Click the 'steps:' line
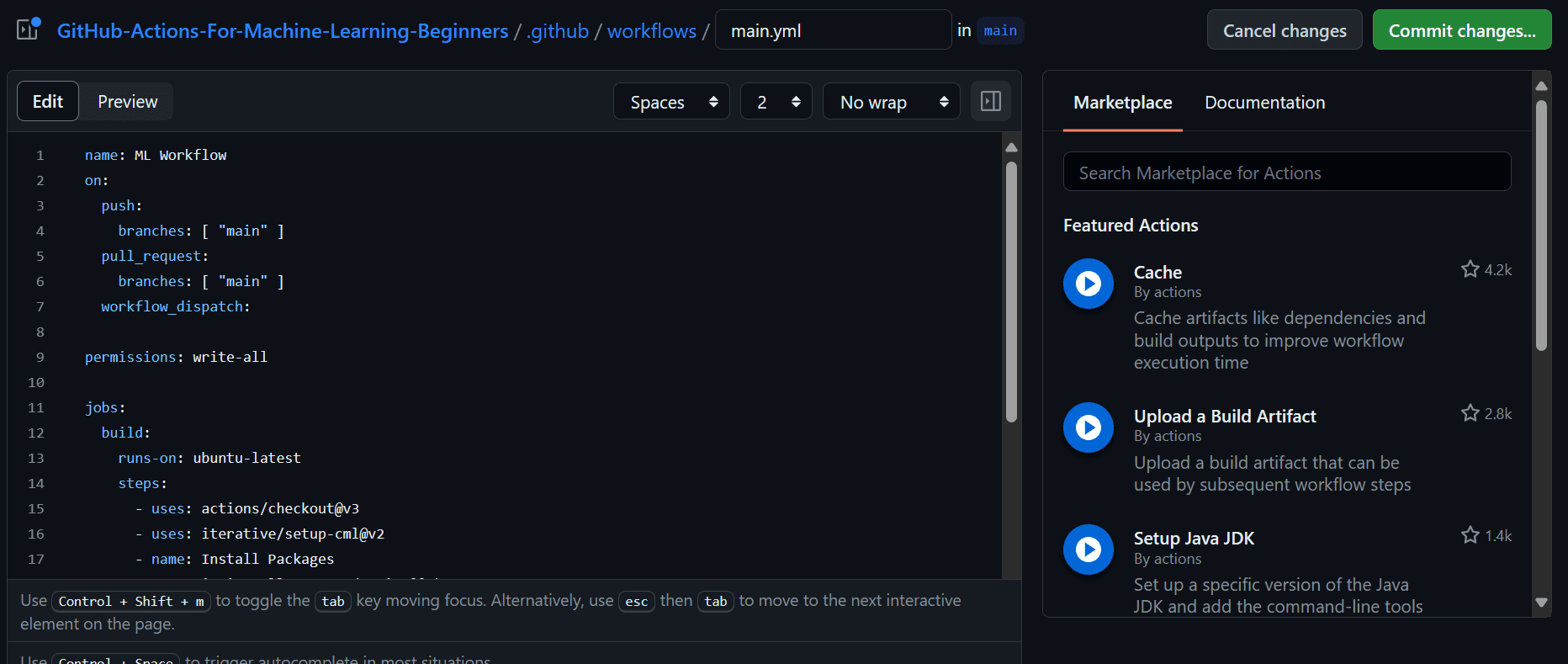 tap(142, 483)
